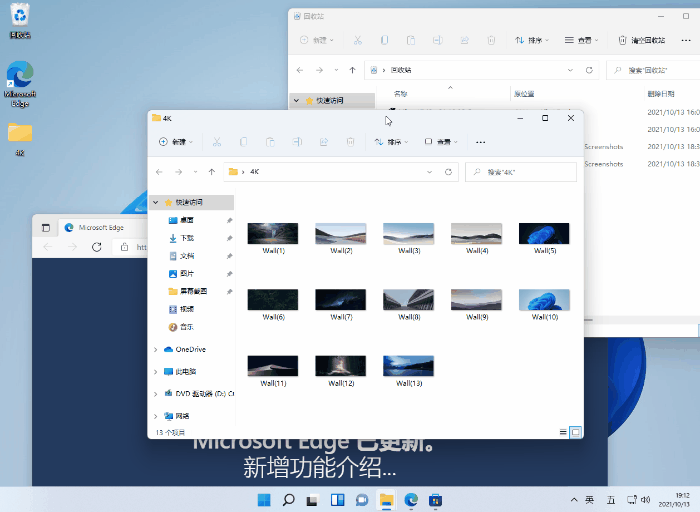Switch to details list view in status bar

coord(564,432)
